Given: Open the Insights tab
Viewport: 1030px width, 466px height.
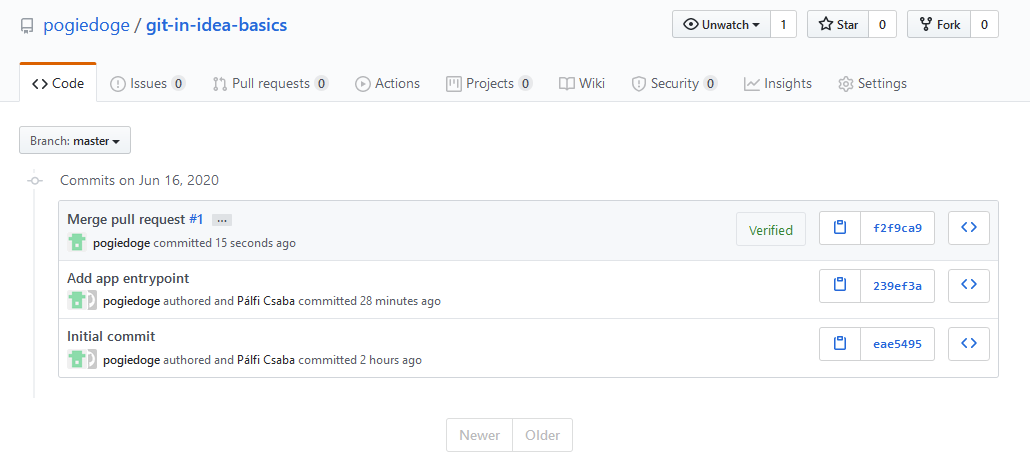Looking at the screenshot, I should point(778,83).
